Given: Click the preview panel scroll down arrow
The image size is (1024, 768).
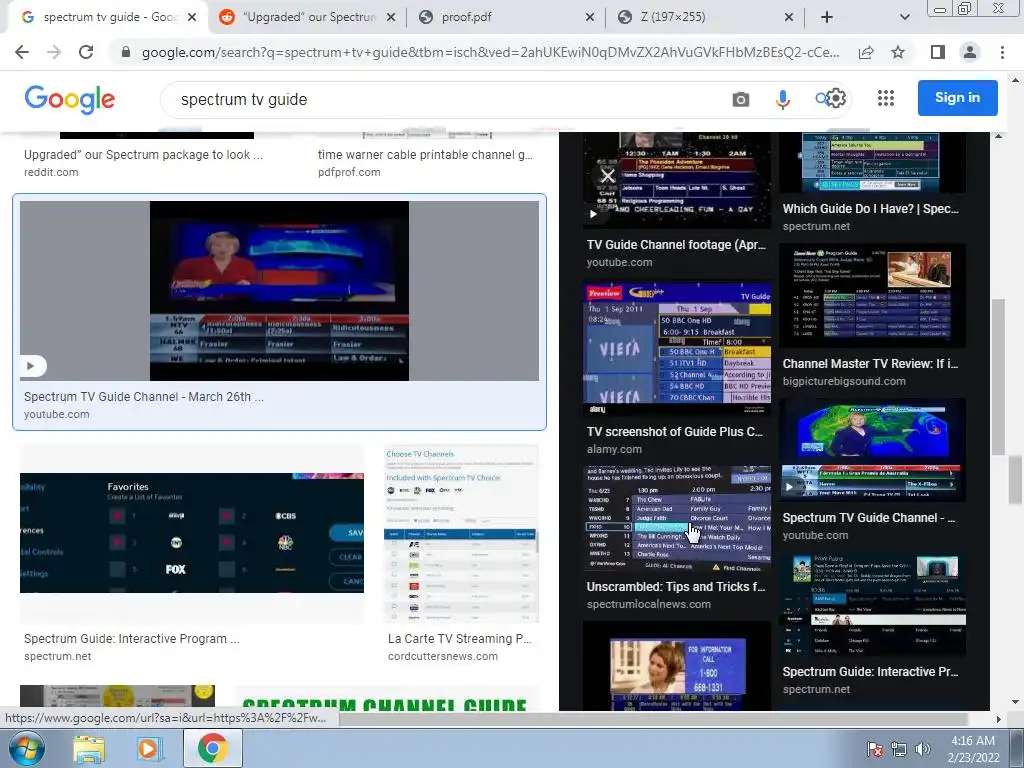Looking at the screenshot, I should [998, 703].
